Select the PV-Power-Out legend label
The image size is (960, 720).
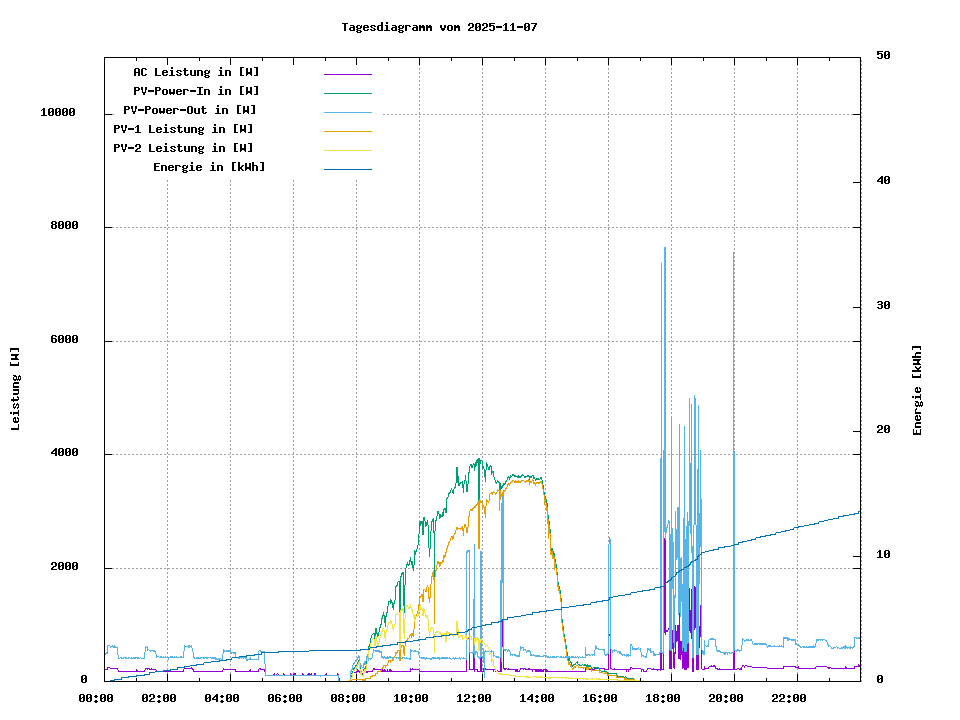click(190, 110)
